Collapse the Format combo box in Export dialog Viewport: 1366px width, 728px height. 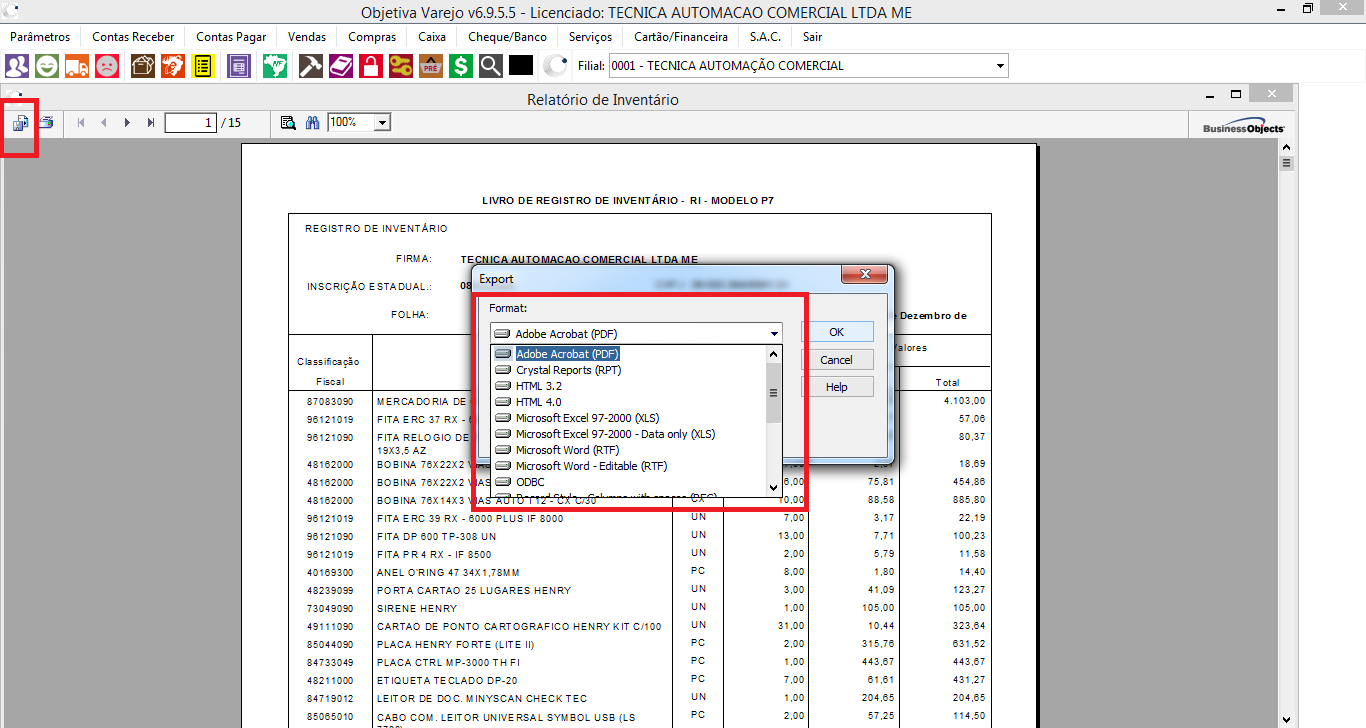[774, 334]
